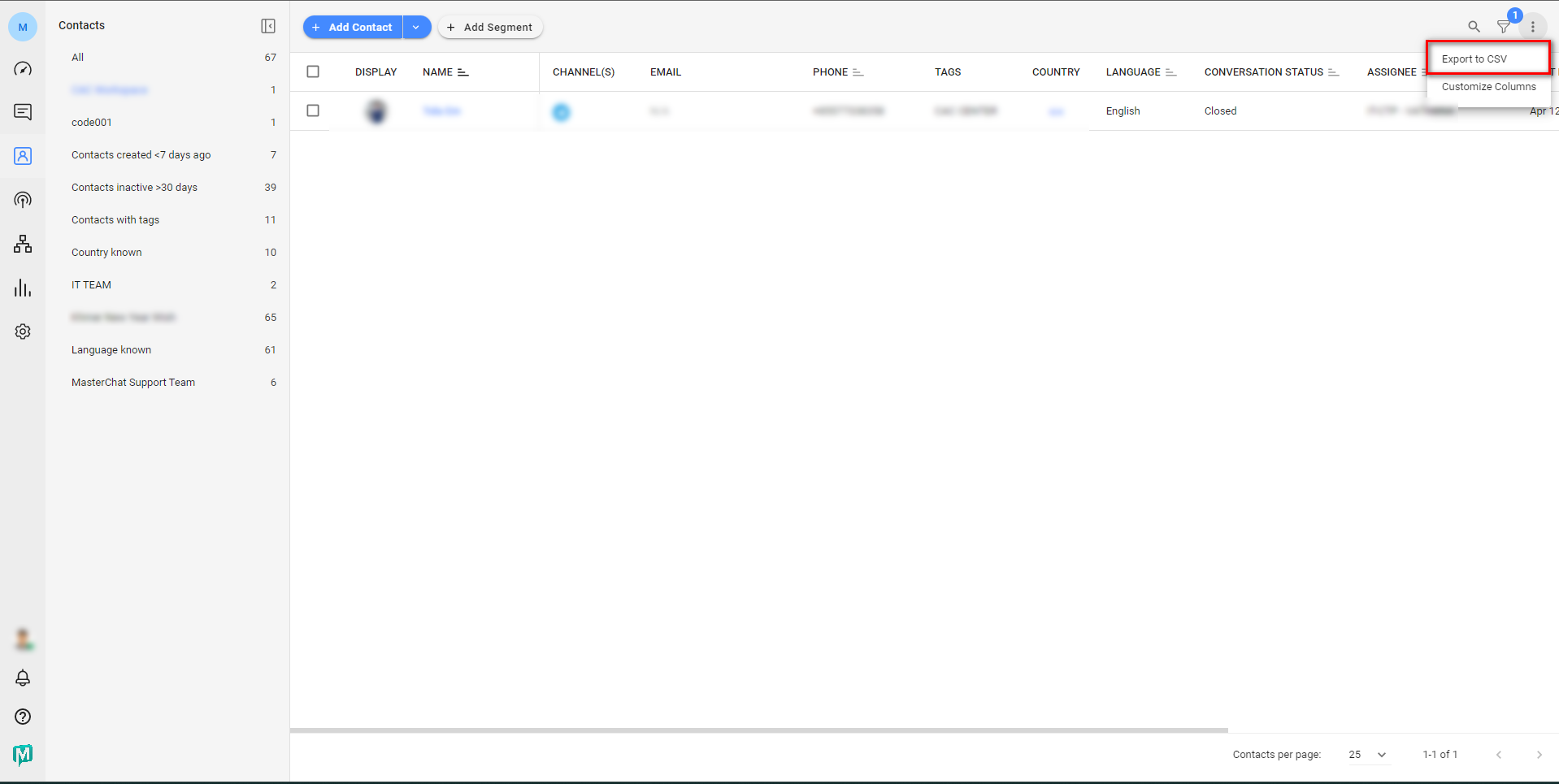Click the horizontal table scrollbar

point(759,730)
